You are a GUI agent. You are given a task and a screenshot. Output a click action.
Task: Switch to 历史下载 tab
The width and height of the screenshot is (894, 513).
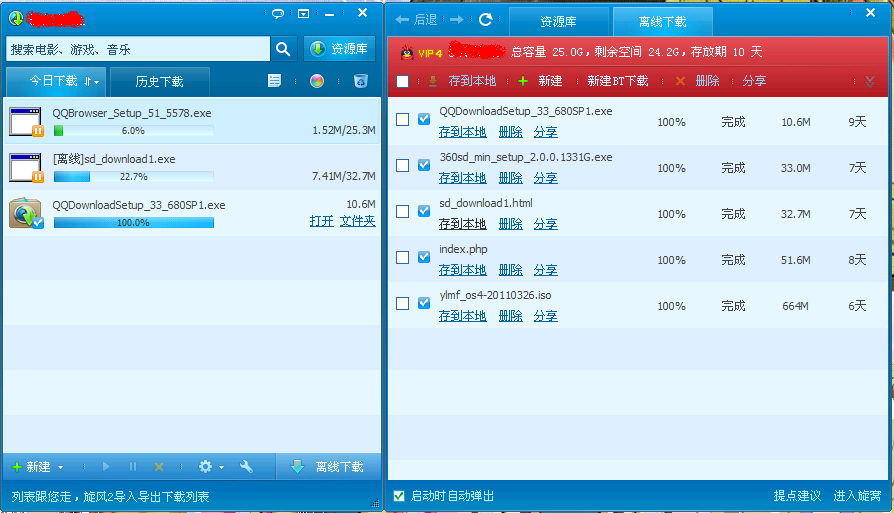160,82
